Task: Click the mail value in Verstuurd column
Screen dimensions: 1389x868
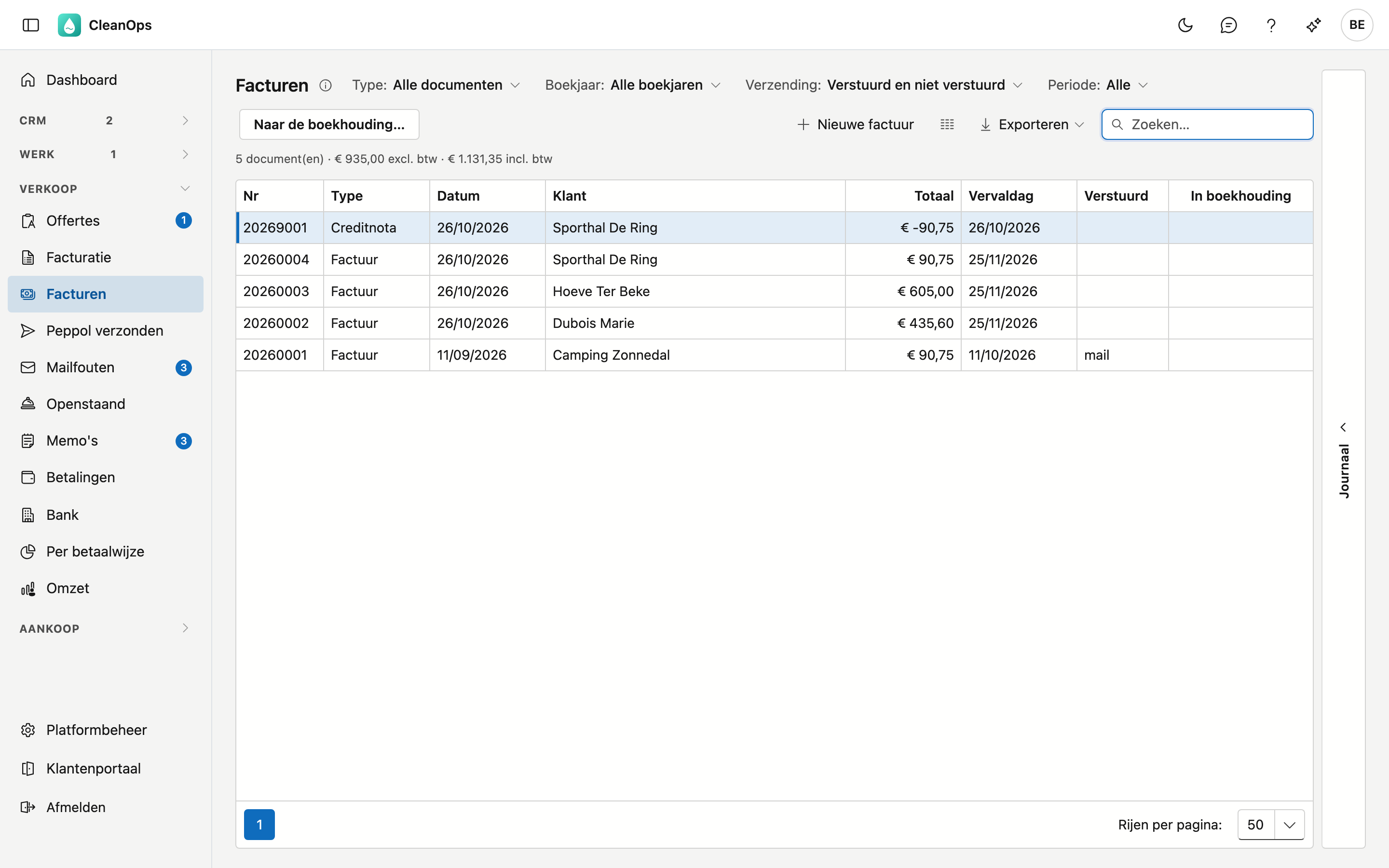Action: click(x=1096, y=355)
